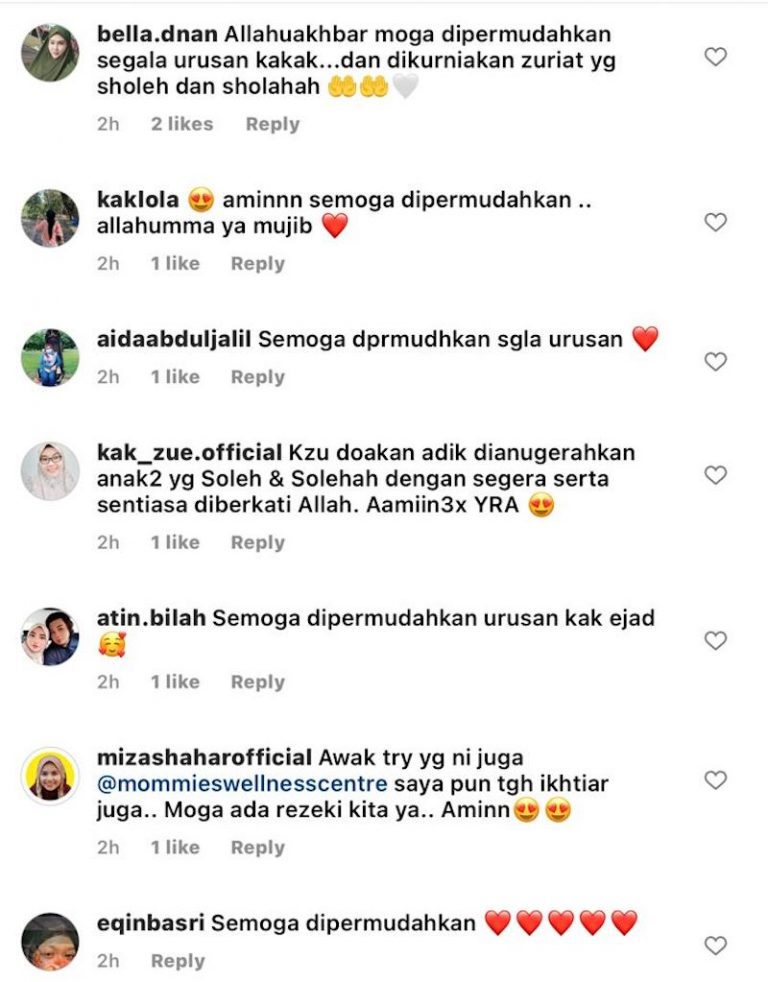The image size is (768, 982).
Task: Open bella.dnan's profile picture
Action: (x=50, y=53)
